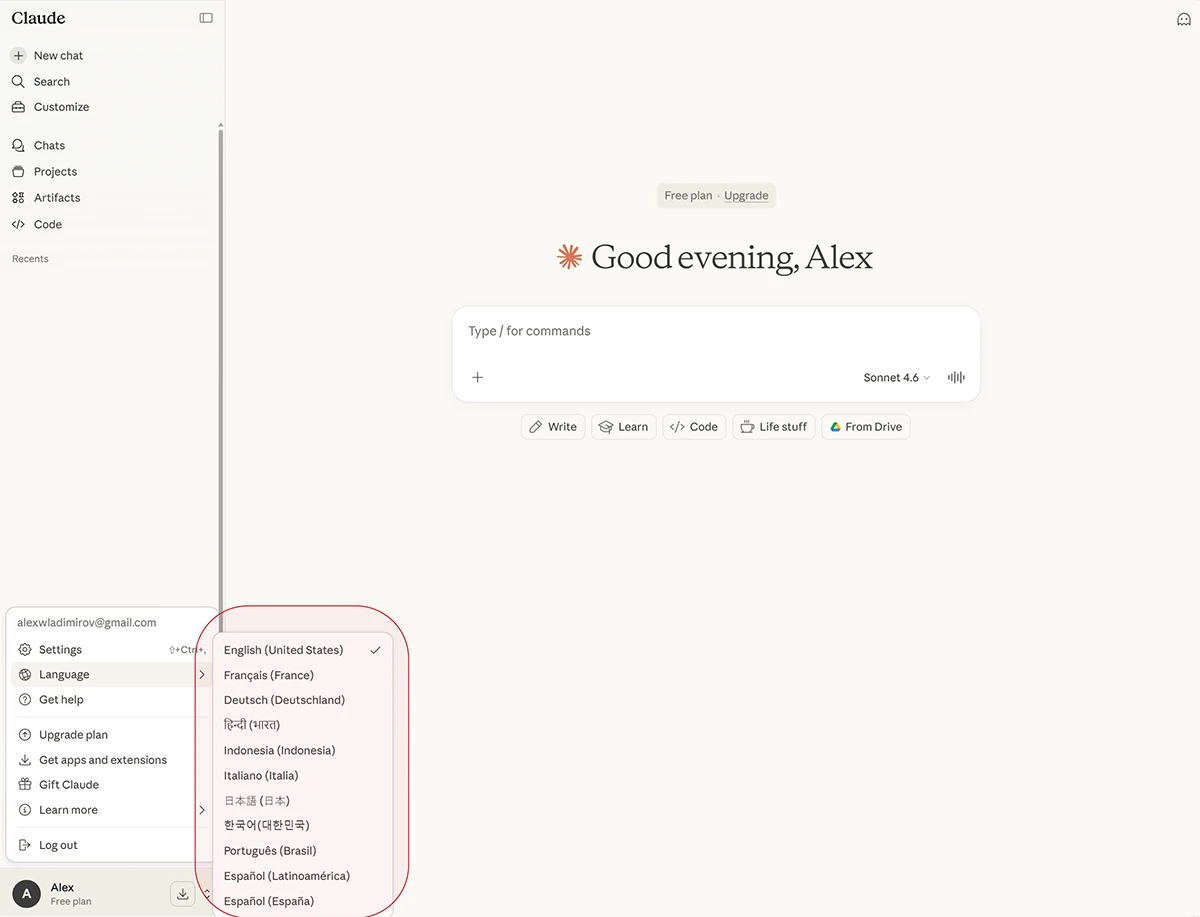This screenshot has width=1200, height=917.
Task: Click the plus attachment icon in the prompt box
Action: tap(478, 378)
